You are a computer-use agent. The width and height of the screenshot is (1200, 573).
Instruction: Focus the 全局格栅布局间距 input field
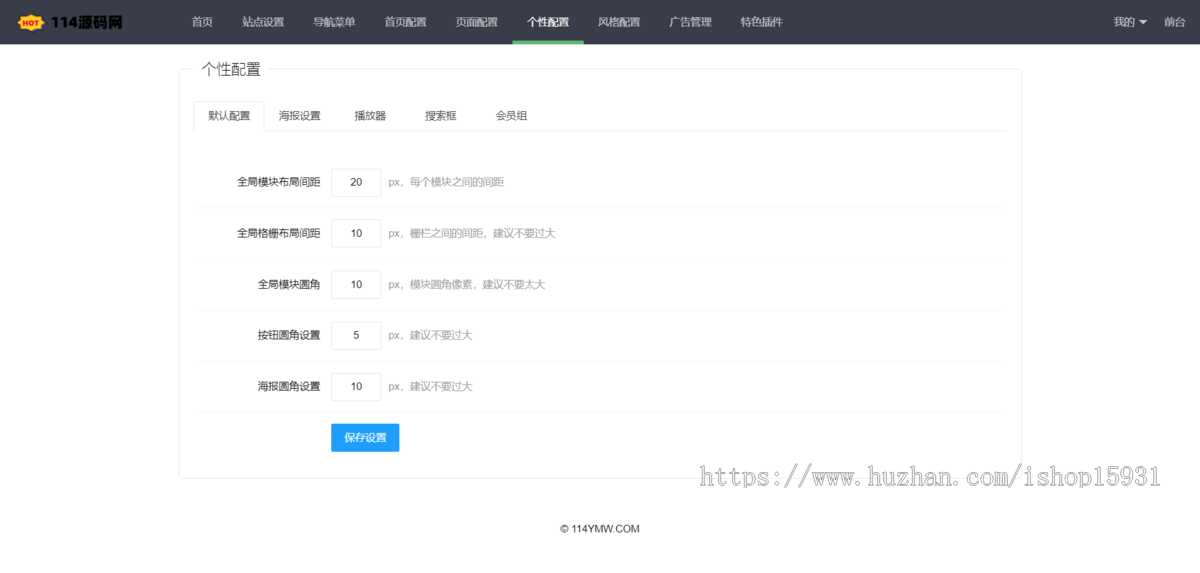(x=356, y=233)
